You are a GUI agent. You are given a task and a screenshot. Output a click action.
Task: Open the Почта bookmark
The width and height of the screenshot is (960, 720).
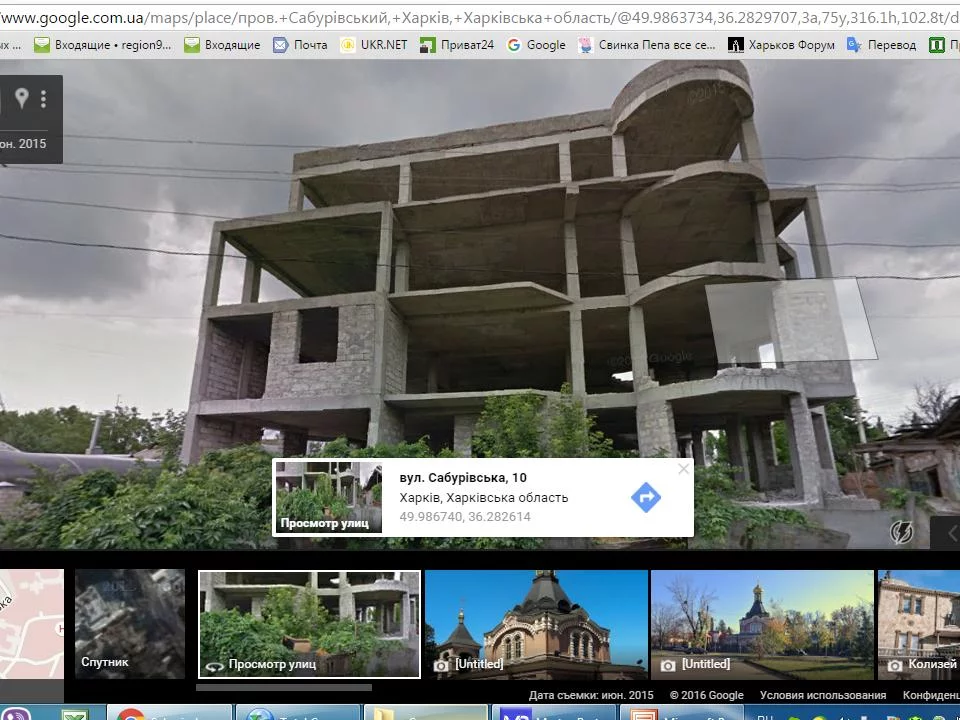tap(300, 45)
